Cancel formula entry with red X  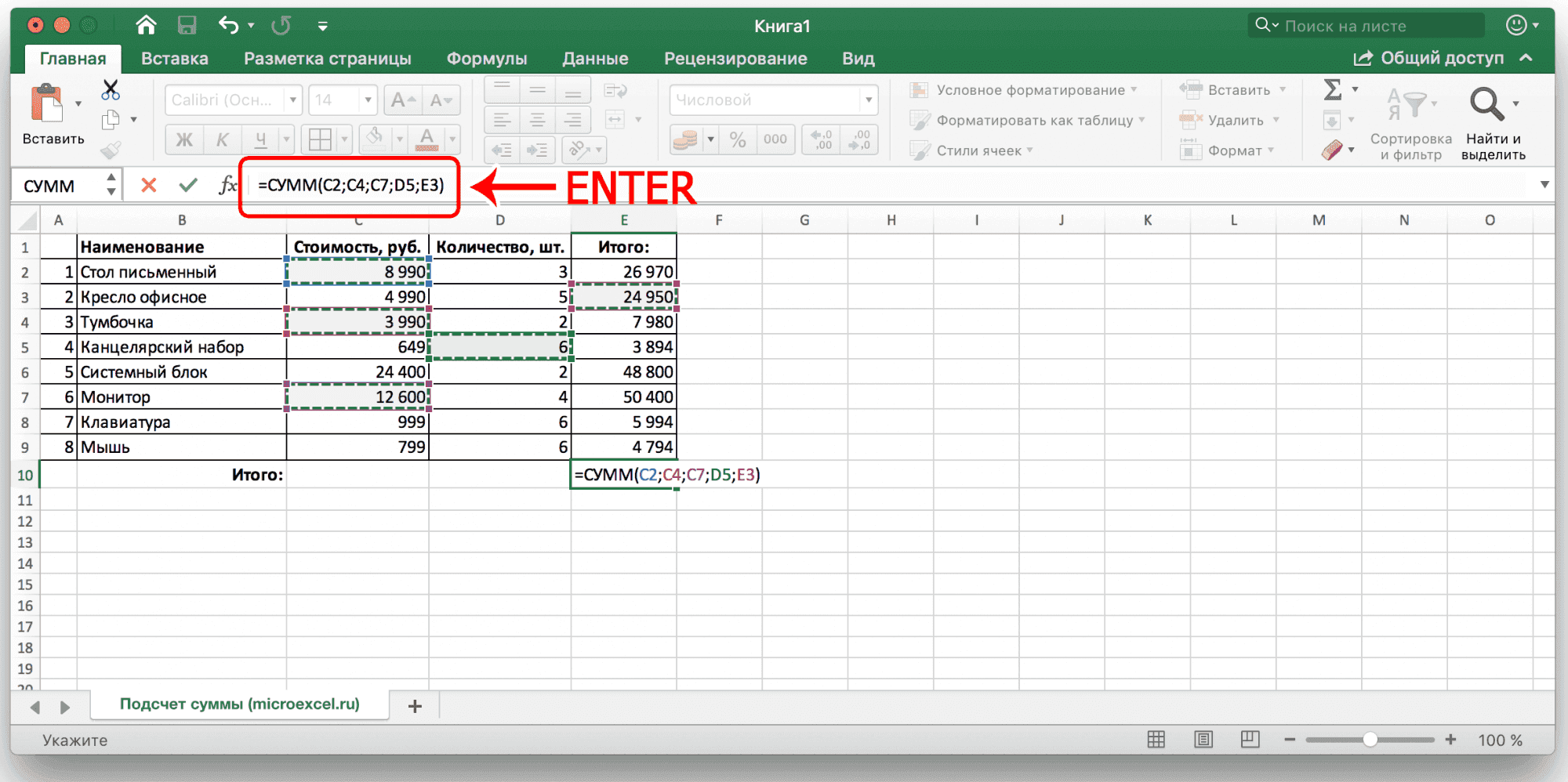pos(148,186)
